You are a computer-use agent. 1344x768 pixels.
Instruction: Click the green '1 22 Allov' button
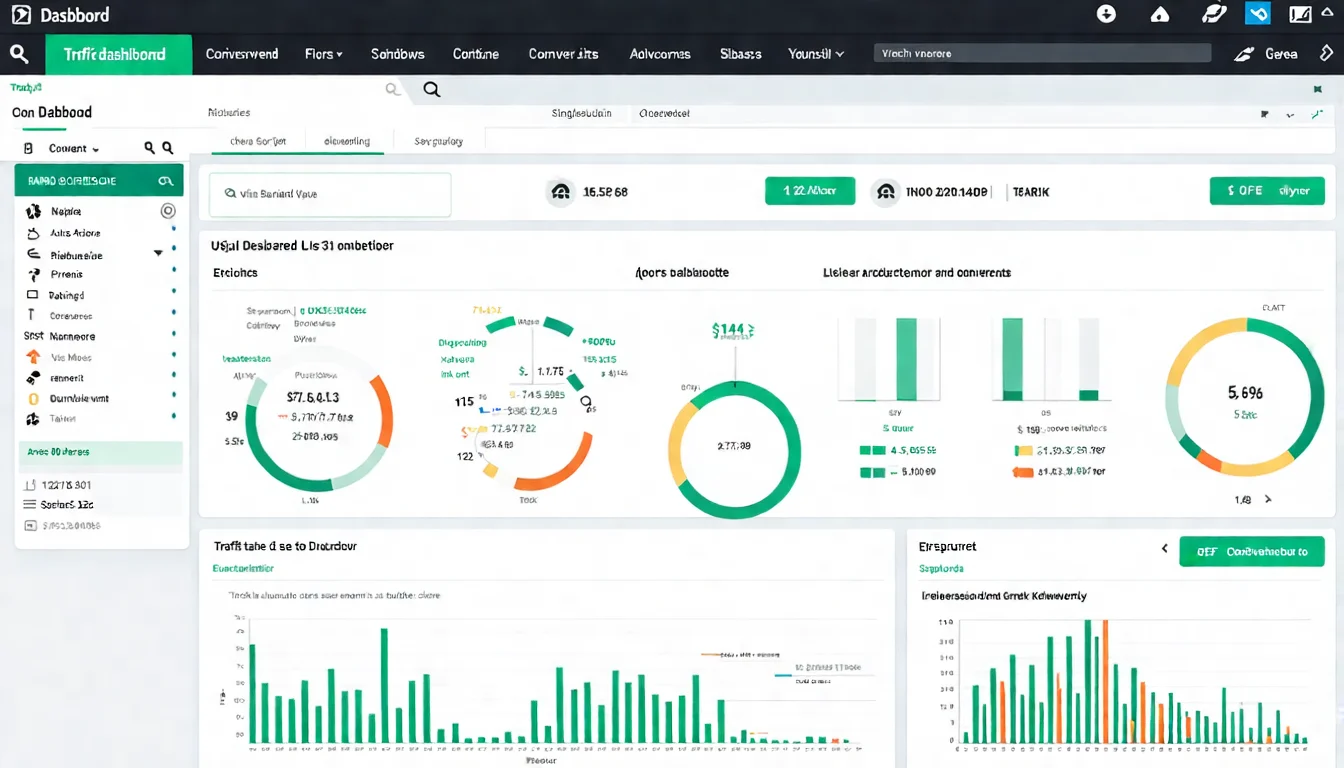pyautogui.click(x=810, y=190)
